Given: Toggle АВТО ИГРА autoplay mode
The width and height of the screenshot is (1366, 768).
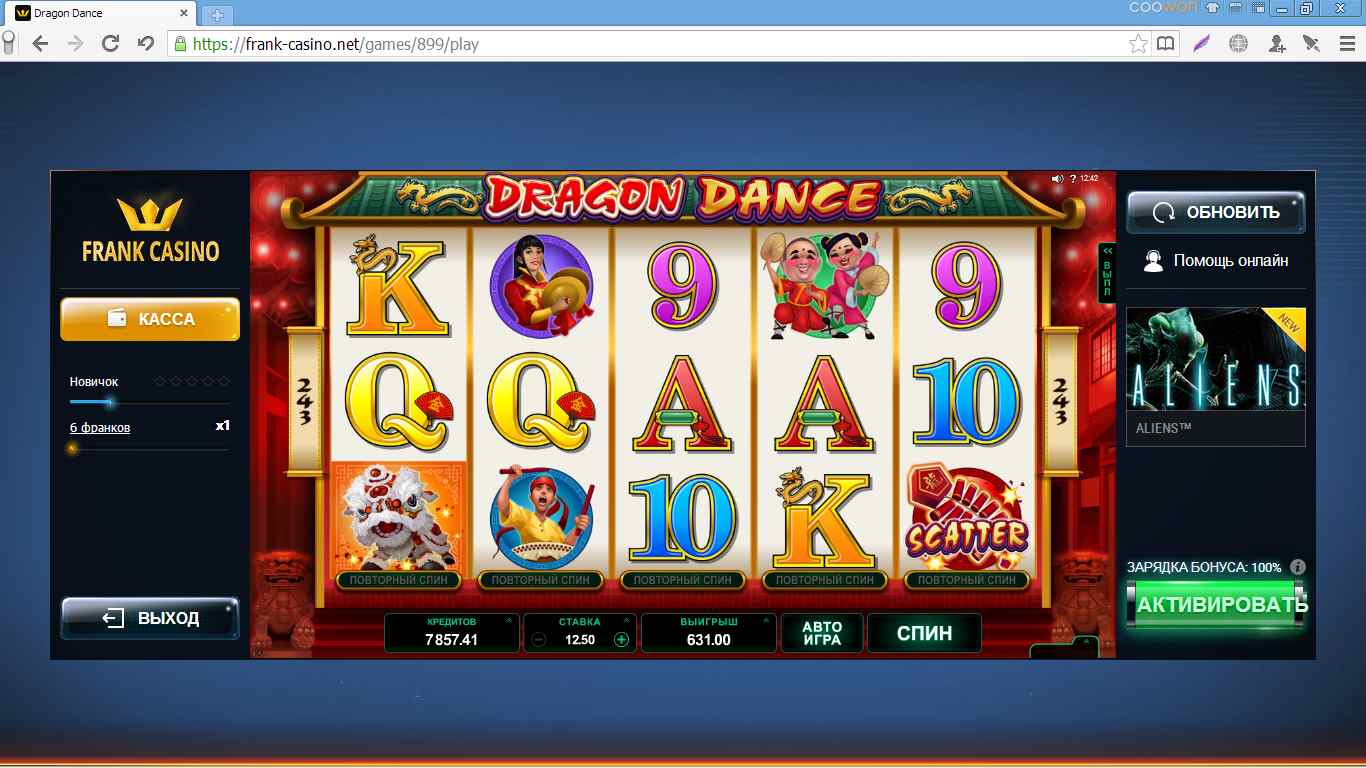Looking at the screenshot, I should pyautogui.click(x=822, y=633).
